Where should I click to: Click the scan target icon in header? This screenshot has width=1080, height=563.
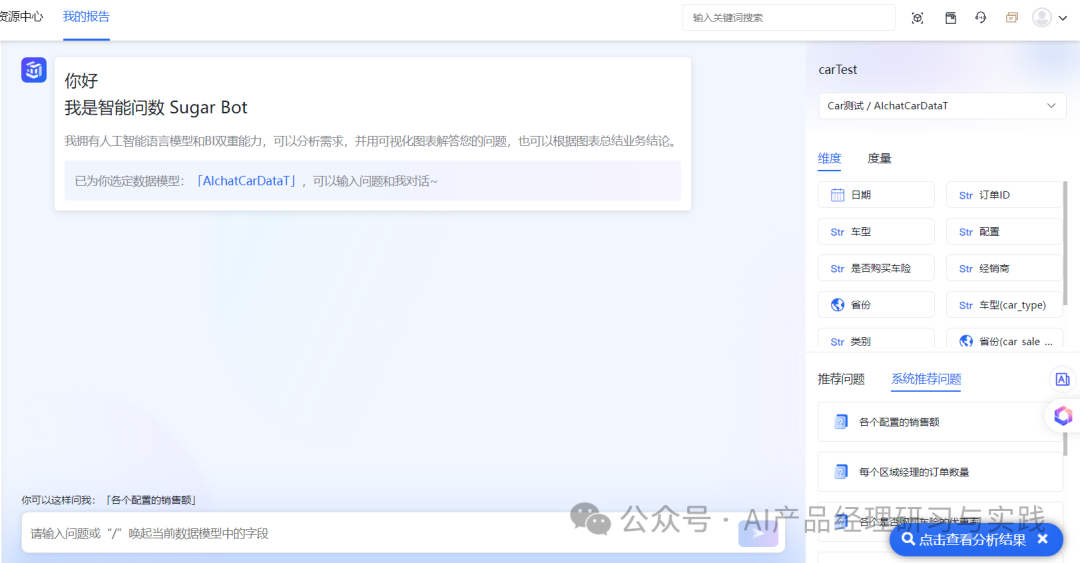(918, 18)
